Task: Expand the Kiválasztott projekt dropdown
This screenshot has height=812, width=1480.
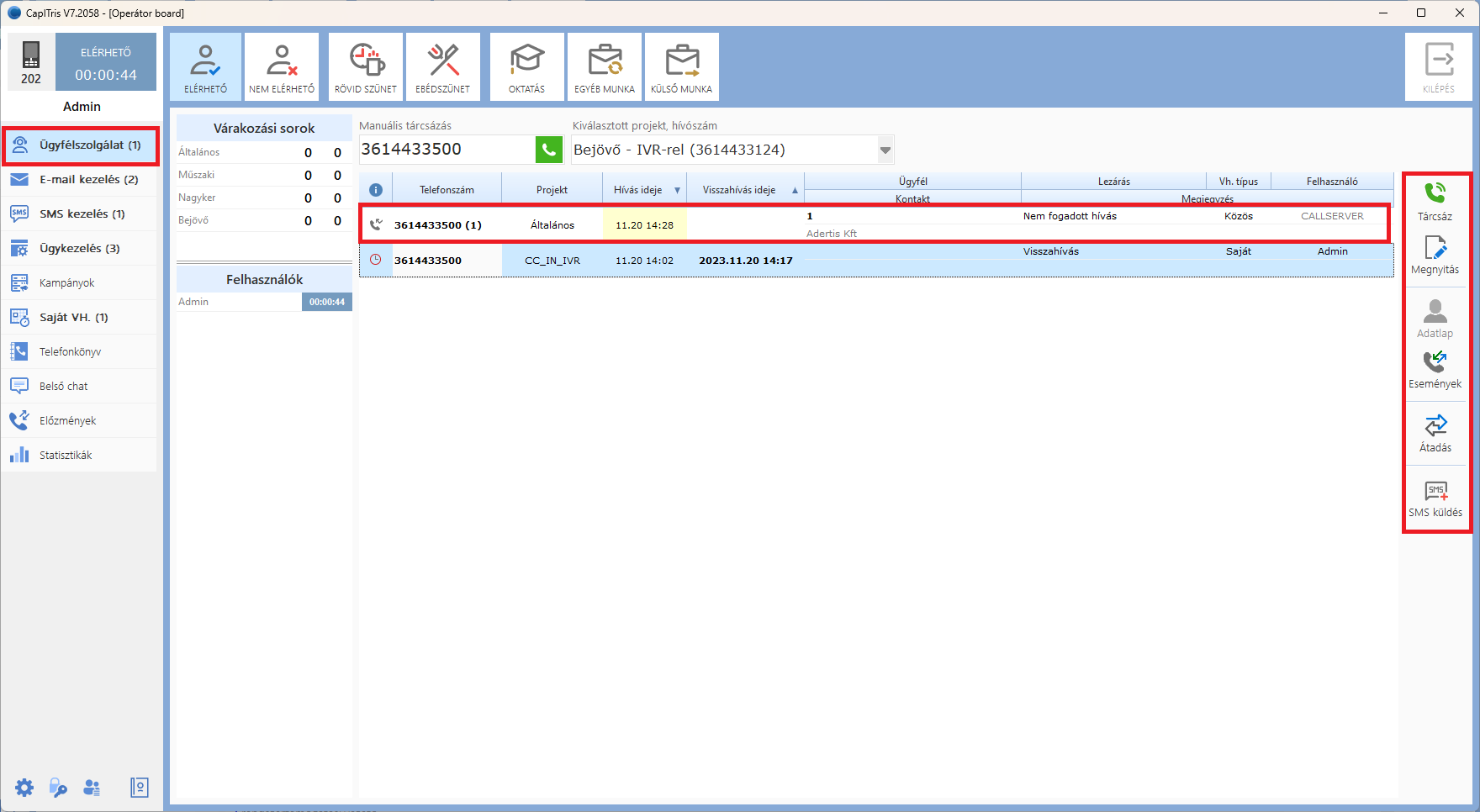Action: click(885, 150)
